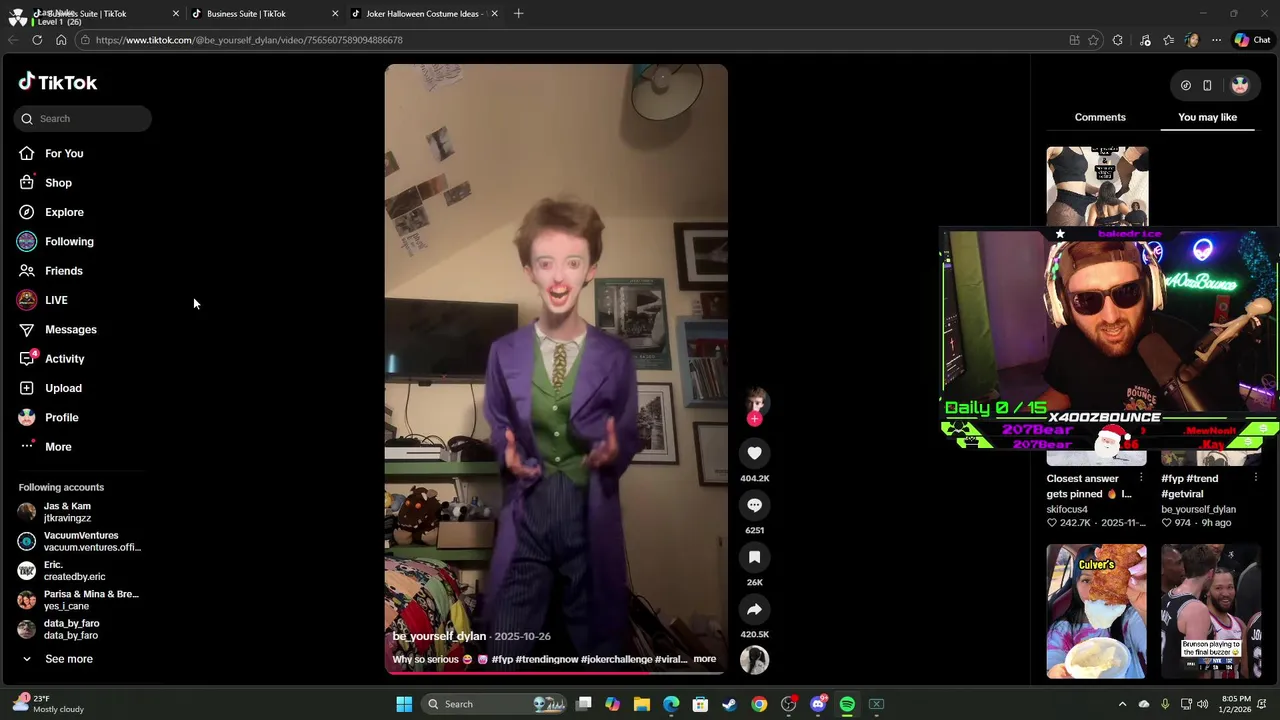Screen dimensions: 1280x720
Task: Open the weather widget showing 23°F
Action: 48,704
